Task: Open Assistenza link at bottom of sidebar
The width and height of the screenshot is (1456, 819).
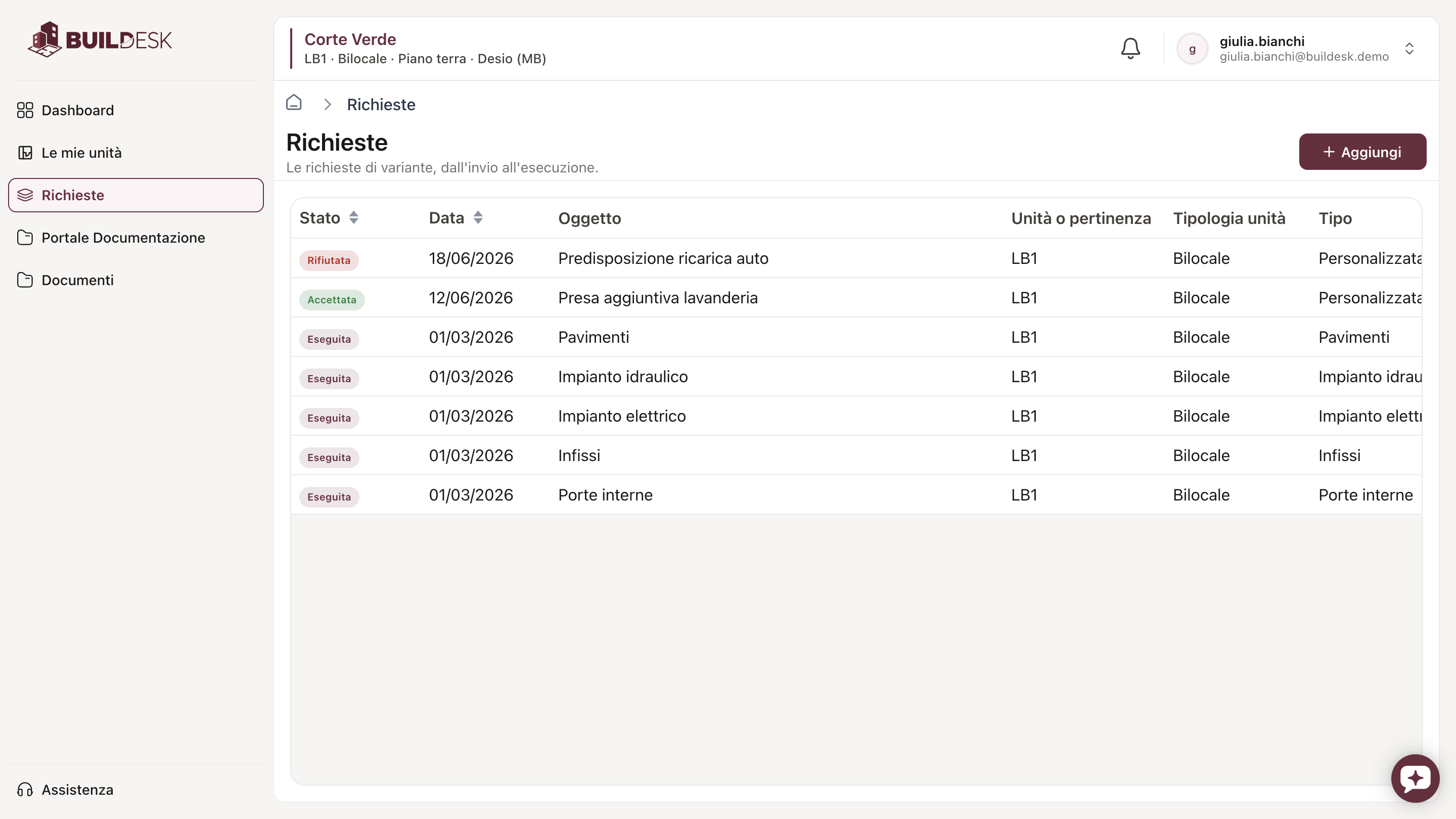Action: 135,790
